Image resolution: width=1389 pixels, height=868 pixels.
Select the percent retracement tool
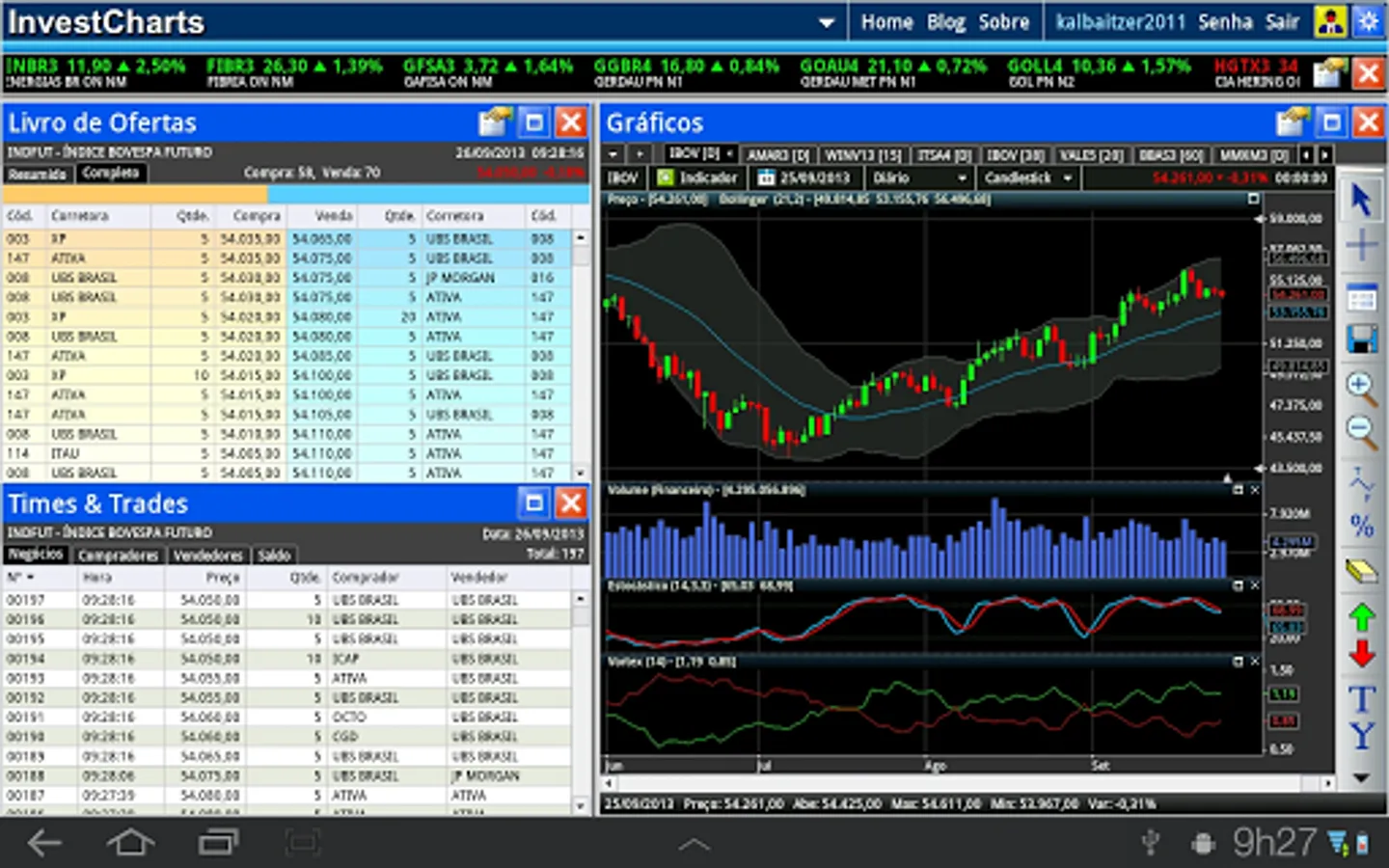point(1361,526)
